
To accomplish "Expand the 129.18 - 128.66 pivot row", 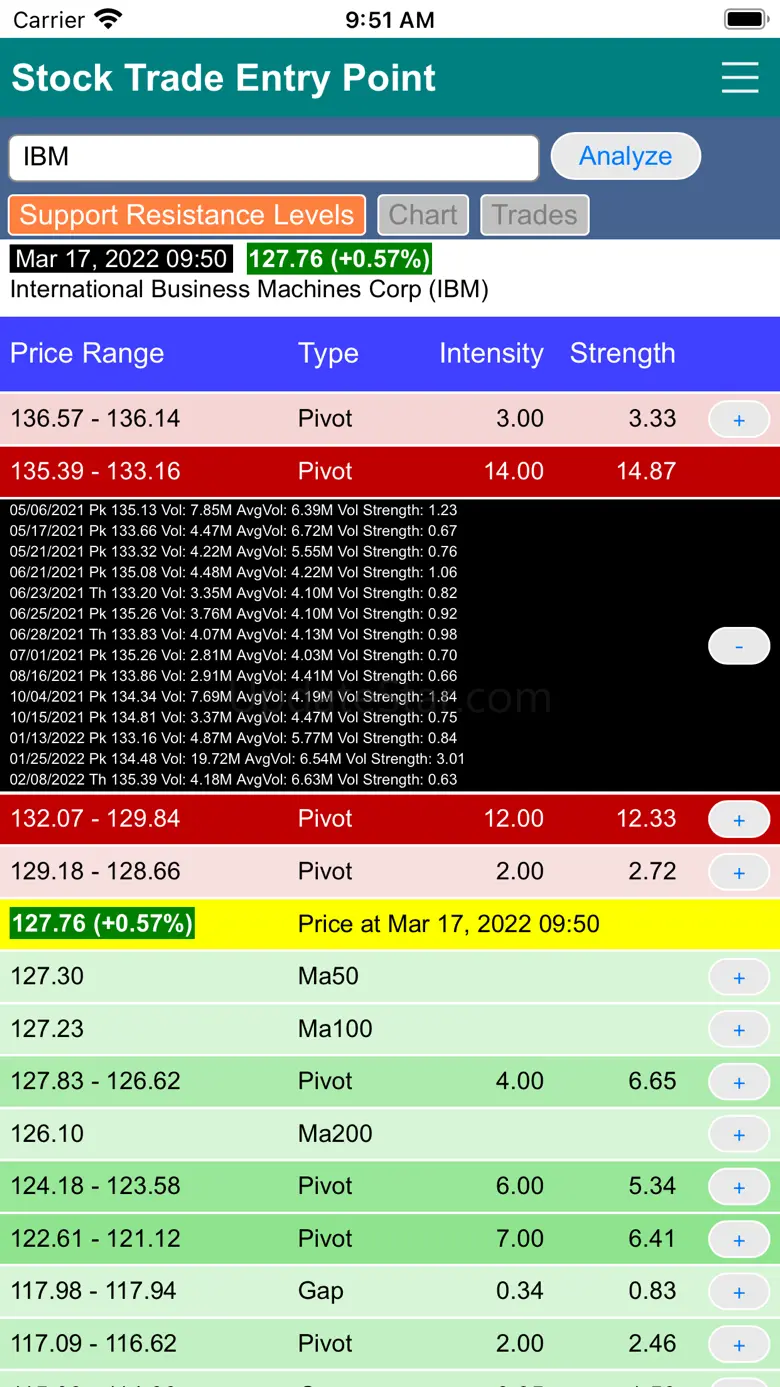I will pos(738,873).
